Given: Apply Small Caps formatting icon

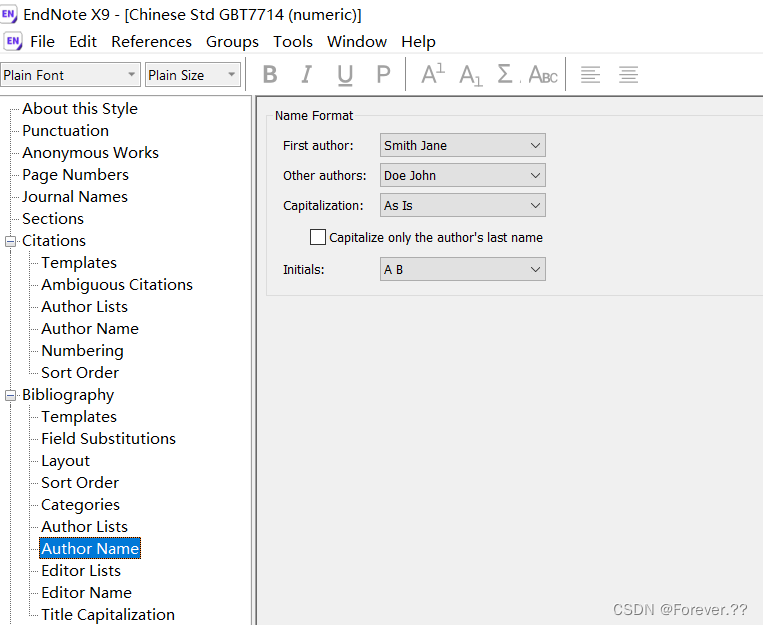Looking at the screenshot, I should (543, 75).
